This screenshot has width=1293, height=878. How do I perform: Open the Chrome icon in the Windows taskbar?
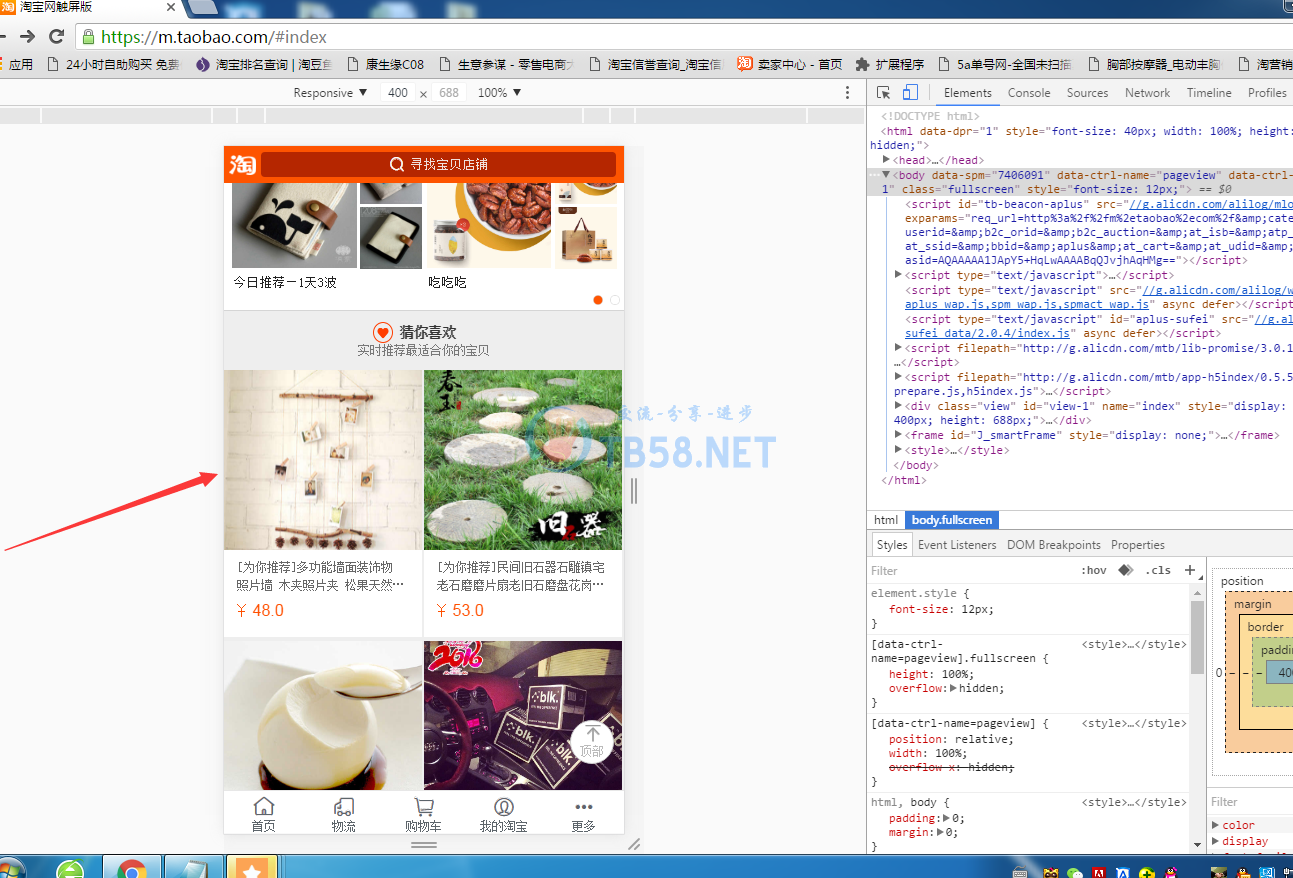(131, 869)
